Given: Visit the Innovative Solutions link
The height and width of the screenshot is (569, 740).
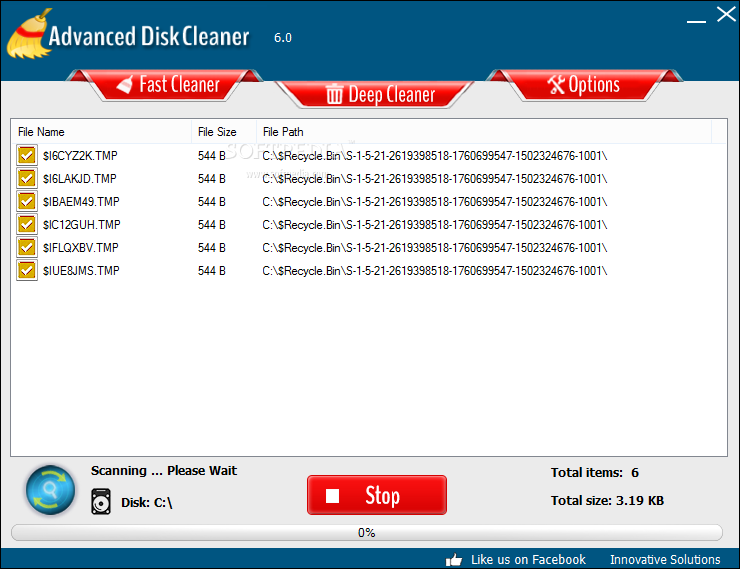Looking at the screenshot, I should [665, 560].
